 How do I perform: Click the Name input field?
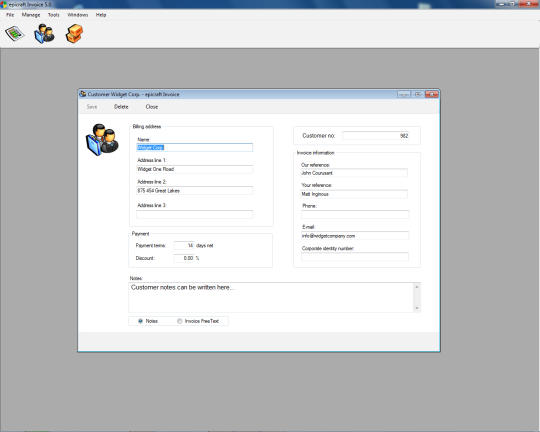pyautogui.click(x=195, y=147)
